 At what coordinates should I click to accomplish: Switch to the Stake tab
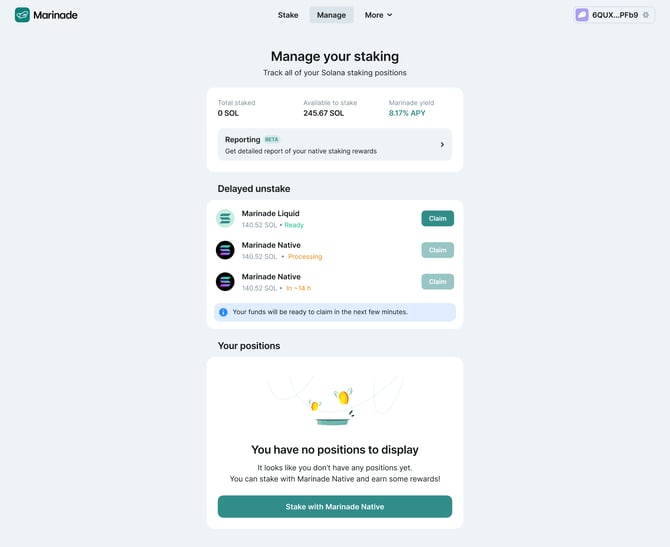pyautogui.click(x=288, y=15)
